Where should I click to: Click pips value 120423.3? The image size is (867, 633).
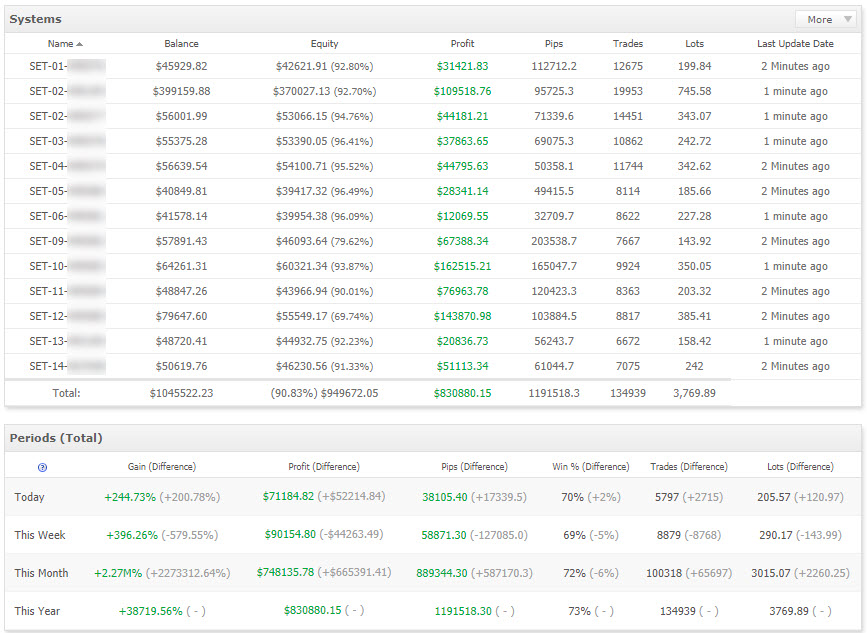(x=553, y=291)
